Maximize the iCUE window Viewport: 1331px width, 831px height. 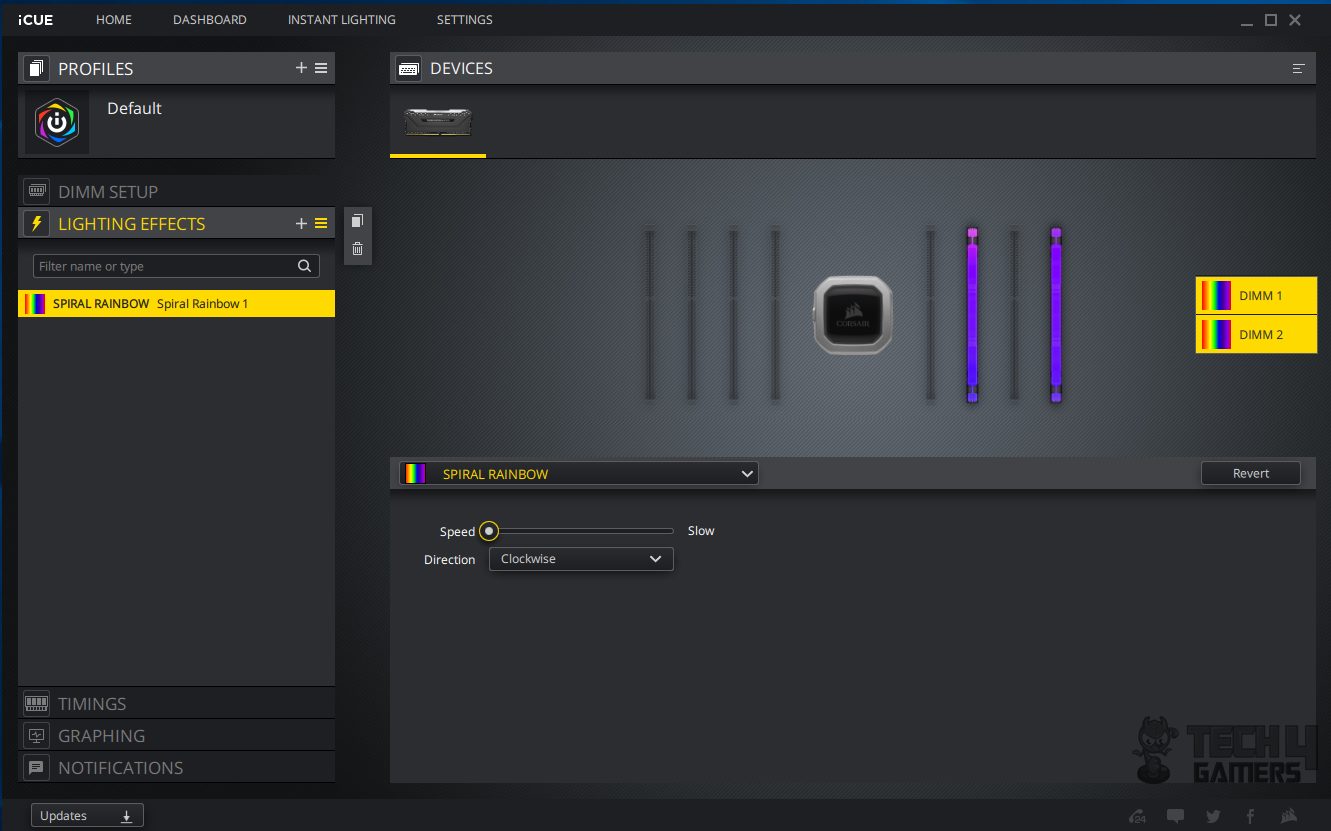tap(1271, 20)
